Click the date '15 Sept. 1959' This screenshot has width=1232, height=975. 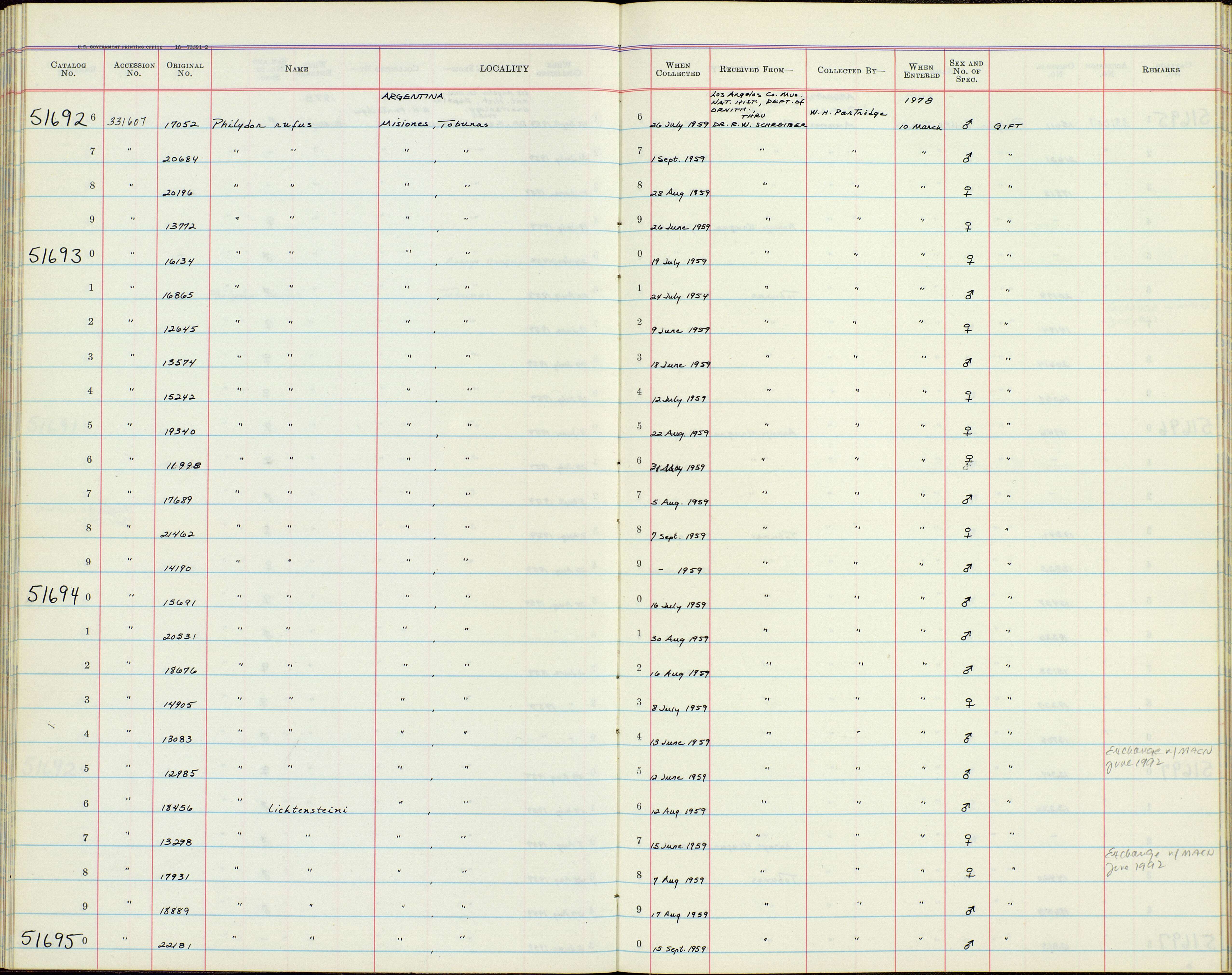tap(679, 949)
